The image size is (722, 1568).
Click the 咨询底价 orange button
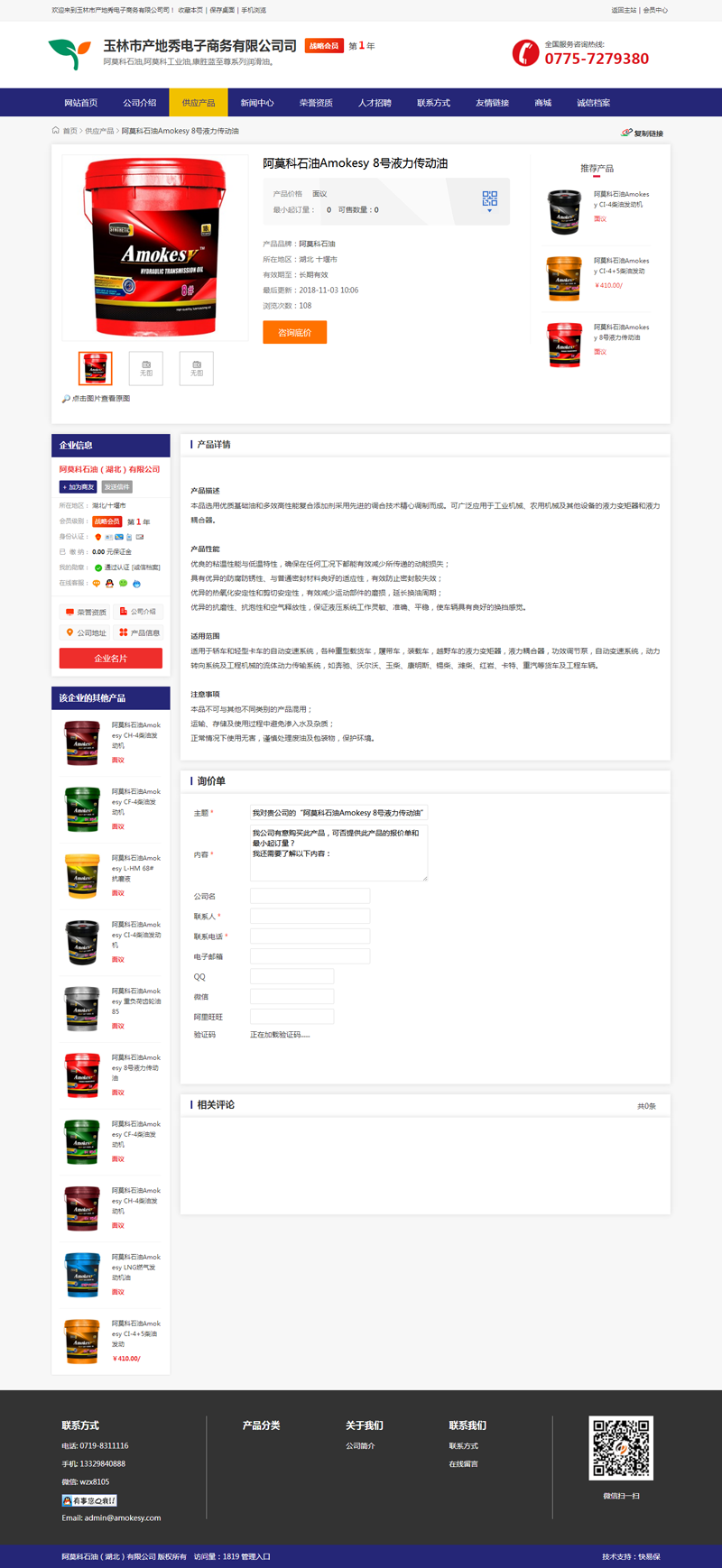click(294, 333)
